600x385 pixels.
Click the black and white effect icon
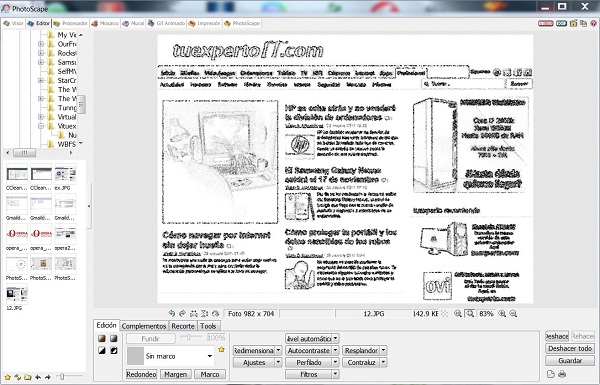(x=102, y=350)
